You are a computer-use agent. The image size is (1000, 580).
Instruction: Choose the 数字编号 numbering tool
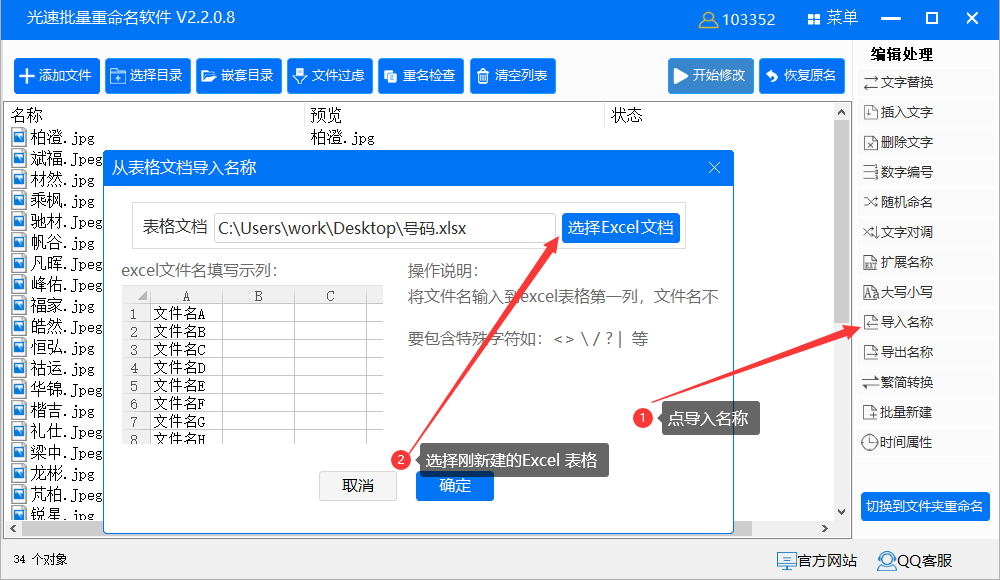(x=899, y=172)
